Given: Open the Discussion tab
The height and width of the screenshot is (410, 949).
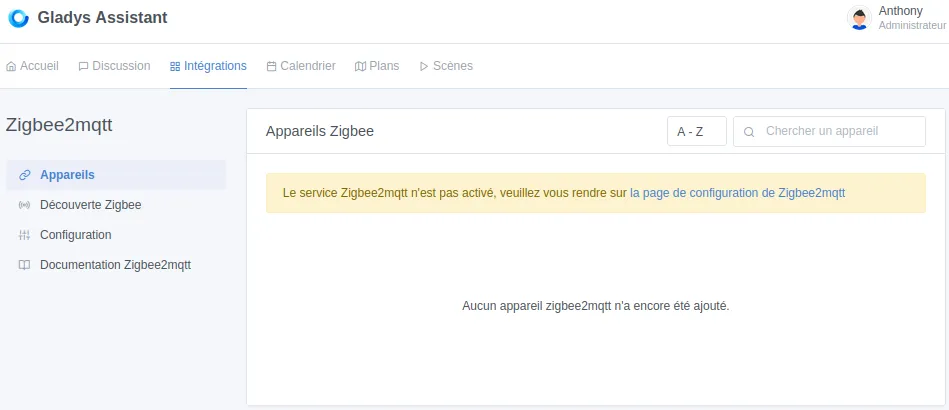Looking at the screenshot, I should [x=114, y=66].
